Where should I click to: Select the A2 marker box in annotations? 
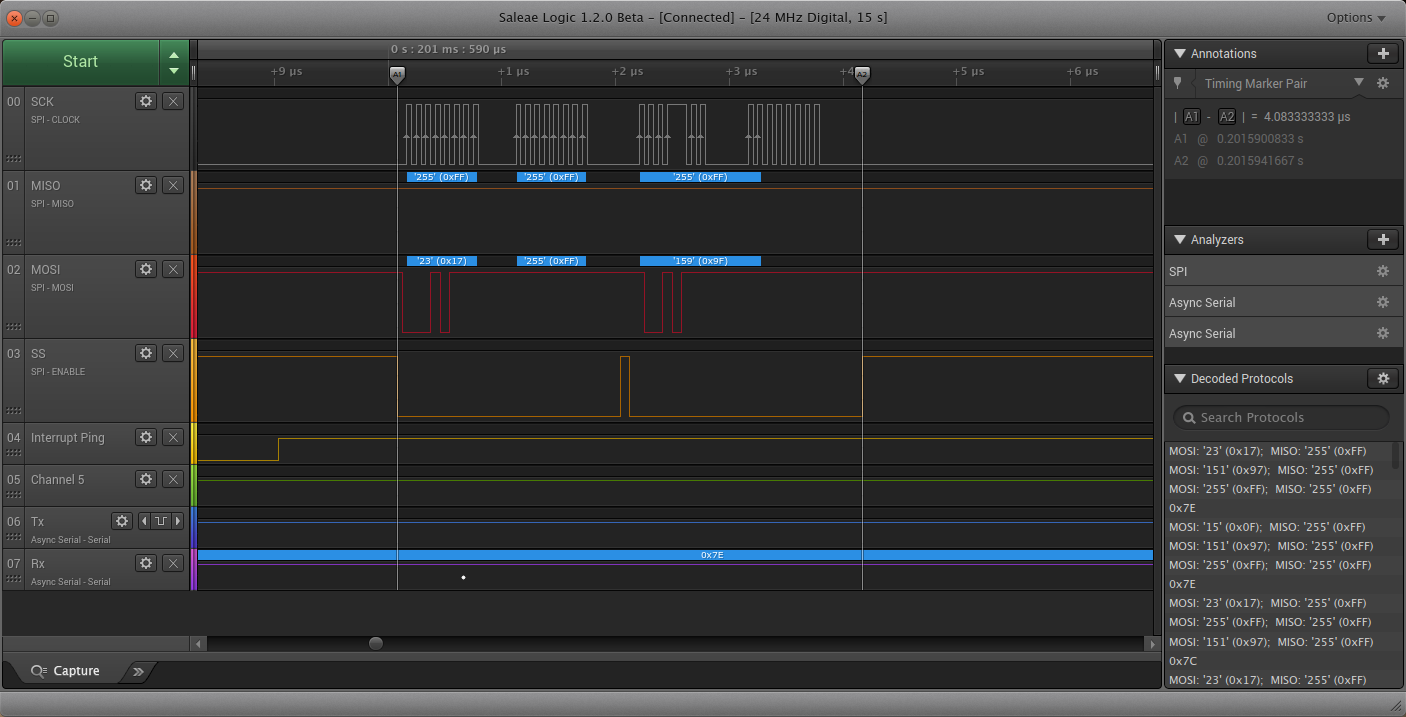pos(1226,116)
